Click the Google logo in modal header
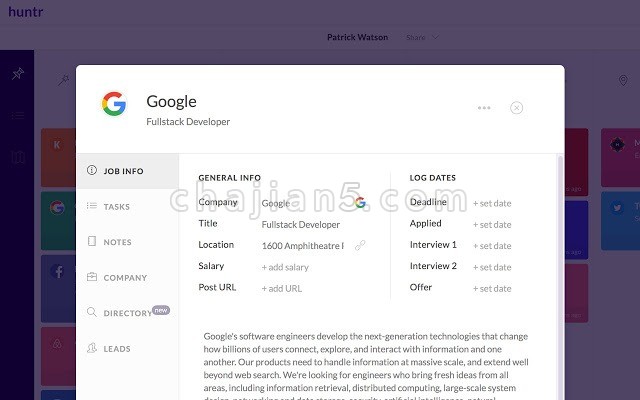The height and width of the screenshot is (400, 640). pyautogui.click(x=114, y=104)
